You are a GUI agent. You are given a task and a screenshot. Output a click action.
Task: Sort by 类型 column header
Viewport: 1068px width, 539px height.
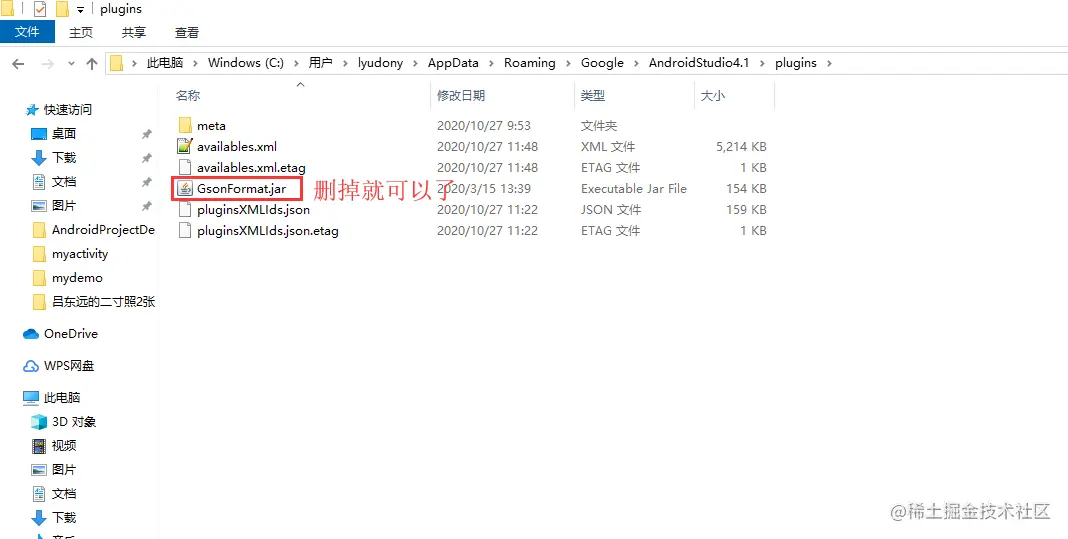[593, 96]
